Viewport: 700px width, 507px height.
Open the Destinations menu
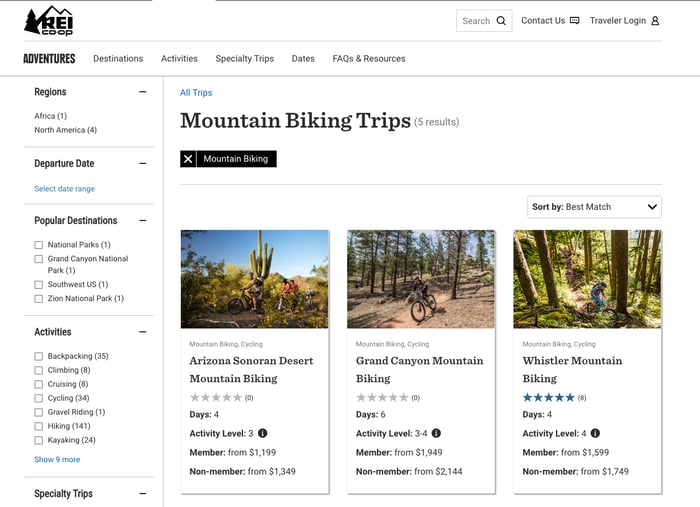tap(118, 59)
